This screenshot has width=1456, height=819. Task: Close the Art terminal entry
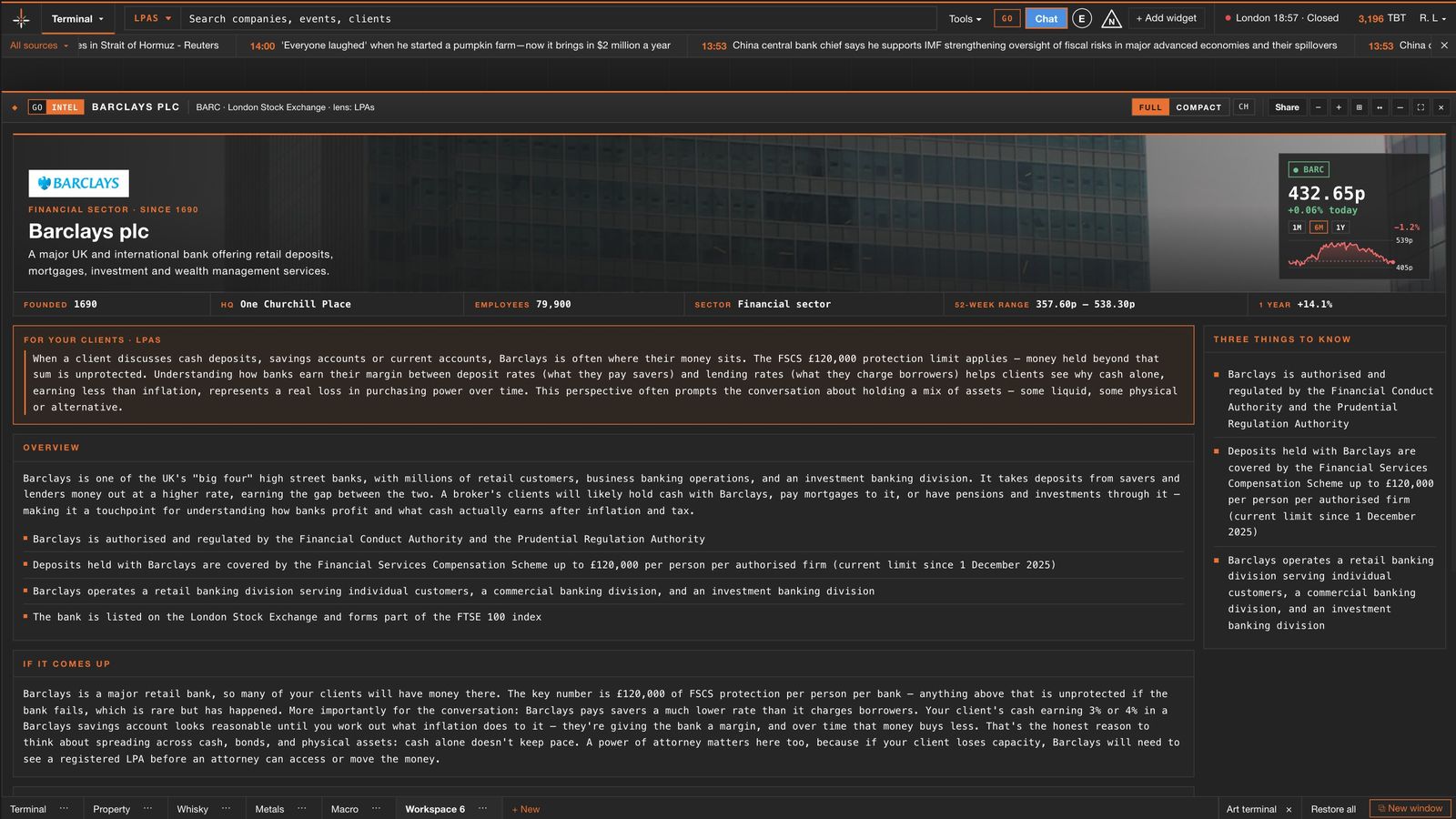[x=1289, y=809]
